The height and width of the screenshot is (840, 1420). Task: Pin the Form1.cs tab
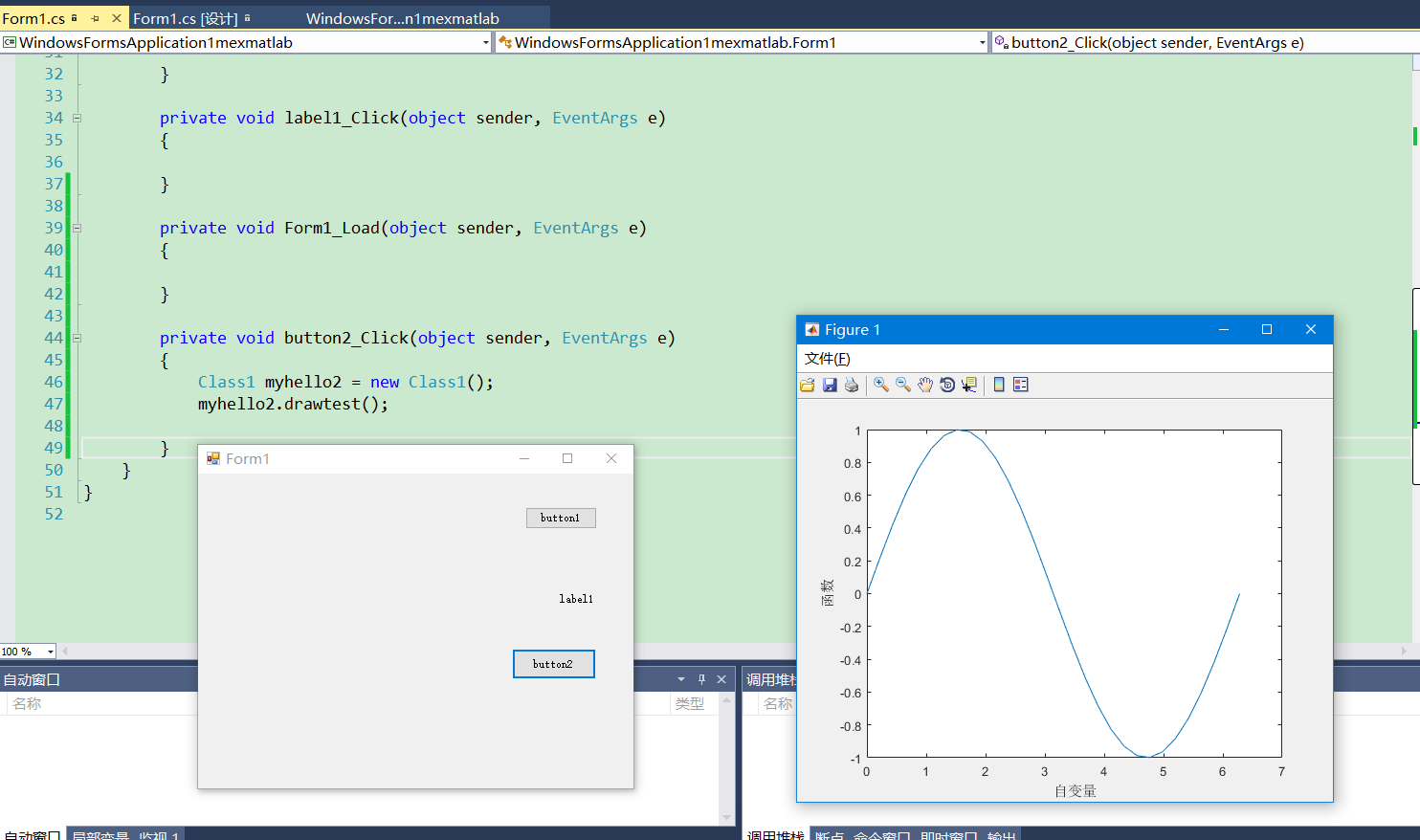point(95,18)
